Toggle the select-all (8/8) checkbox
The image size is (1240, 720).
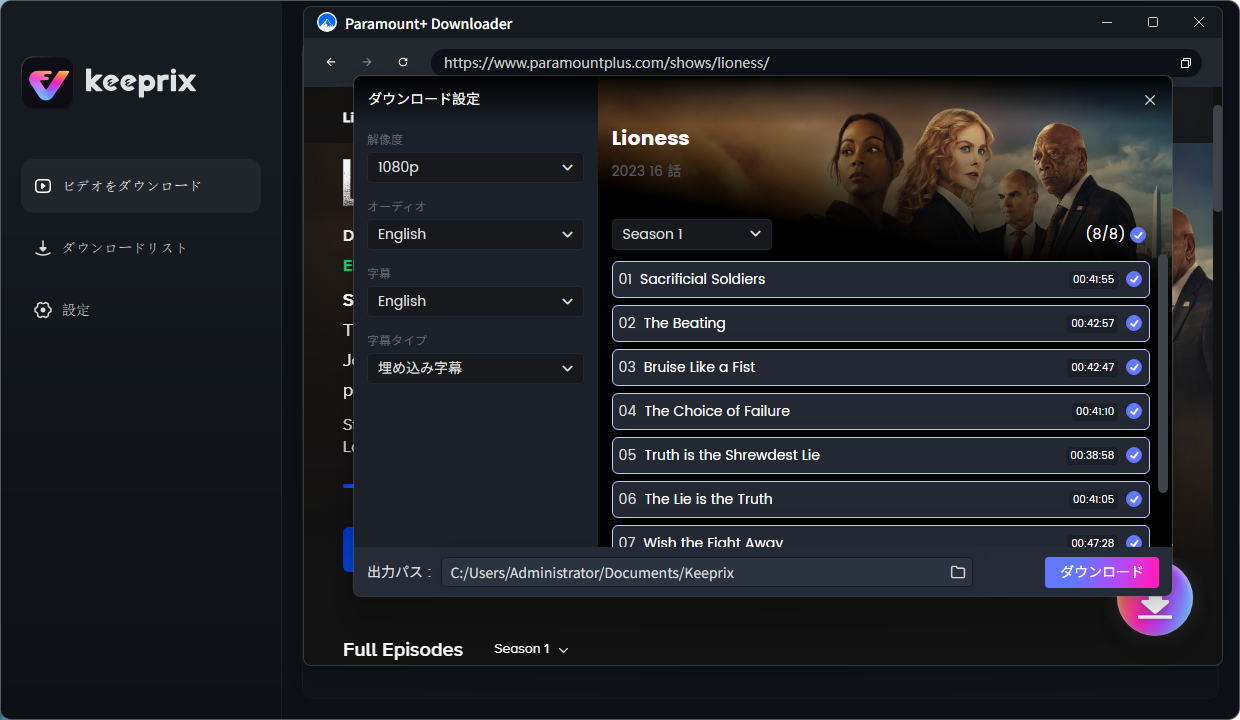pos(1137,235)
